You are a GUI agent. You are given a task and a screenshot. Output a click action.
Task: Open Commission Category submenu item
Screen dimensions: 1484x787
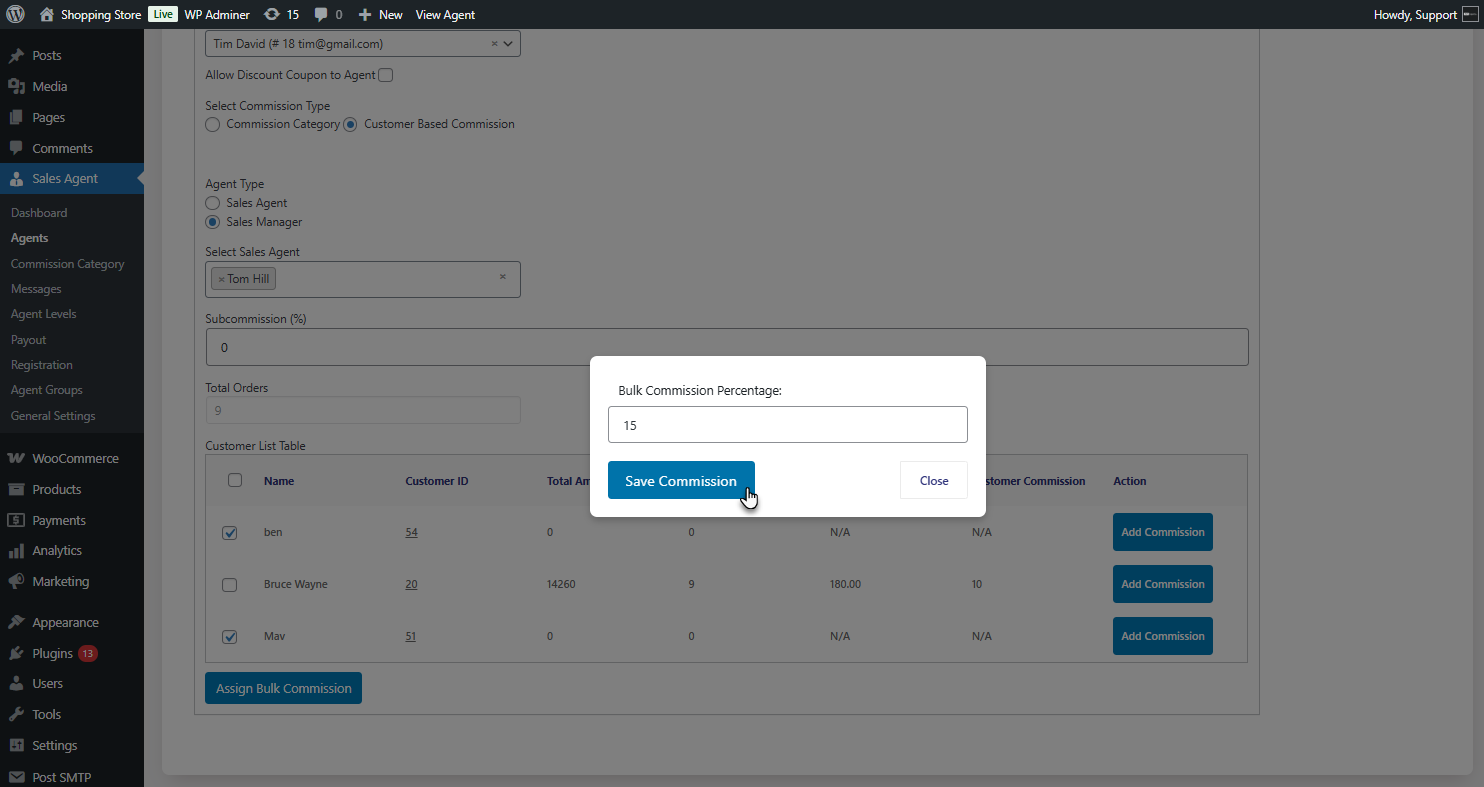click(x=68, y=264)
